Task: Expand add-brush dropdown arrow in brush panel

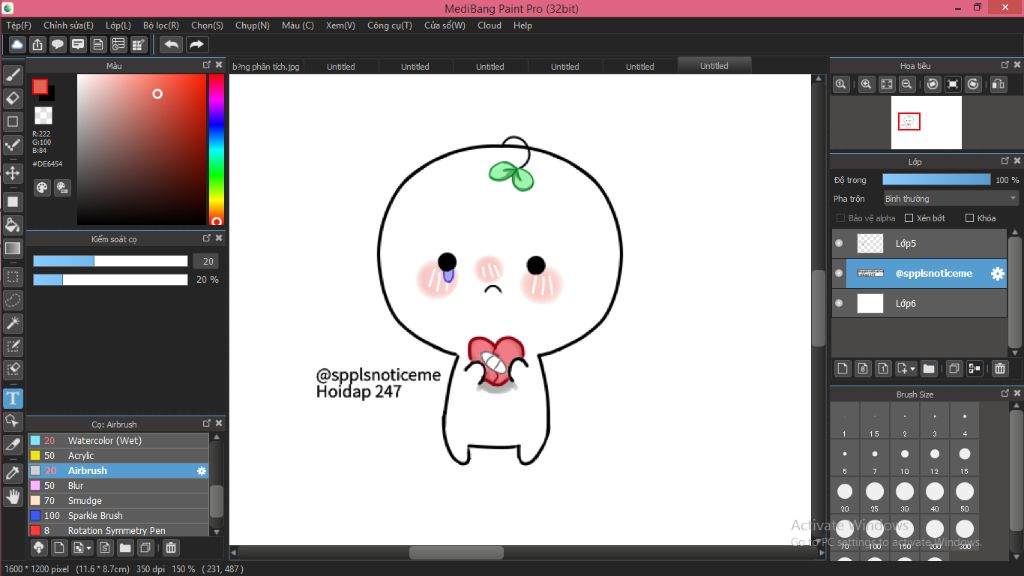Action: pos(89,547)
